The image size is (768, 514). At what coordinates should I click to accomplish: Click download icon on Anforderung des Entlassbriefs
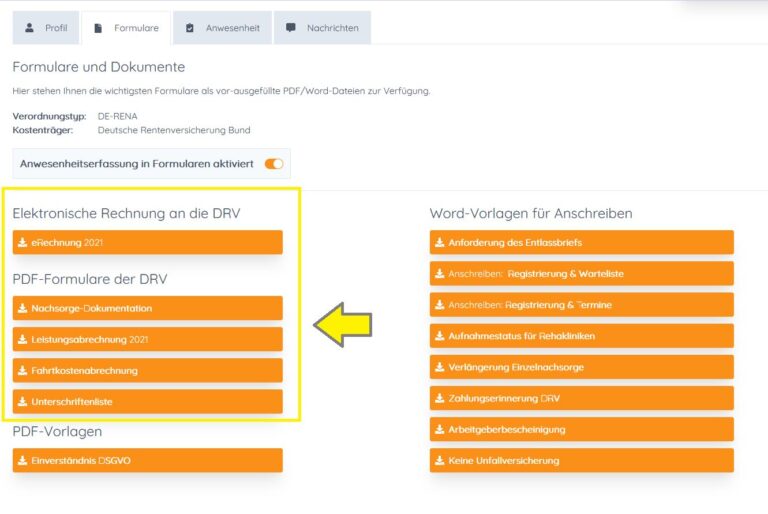coord(439,243)
